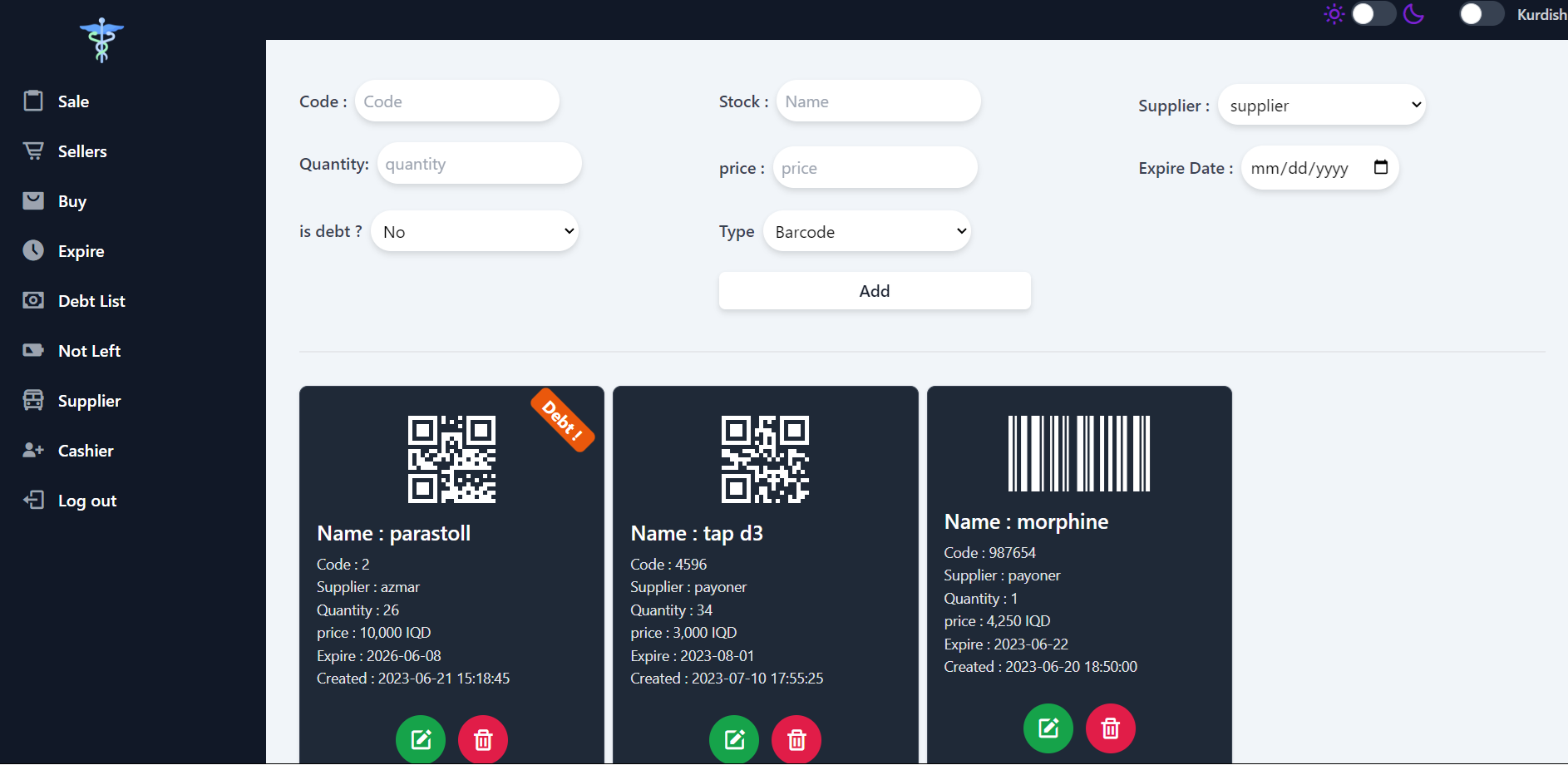Click the moon dark-mode icon
This screenshot has height=775, width=1568.
1413,14
